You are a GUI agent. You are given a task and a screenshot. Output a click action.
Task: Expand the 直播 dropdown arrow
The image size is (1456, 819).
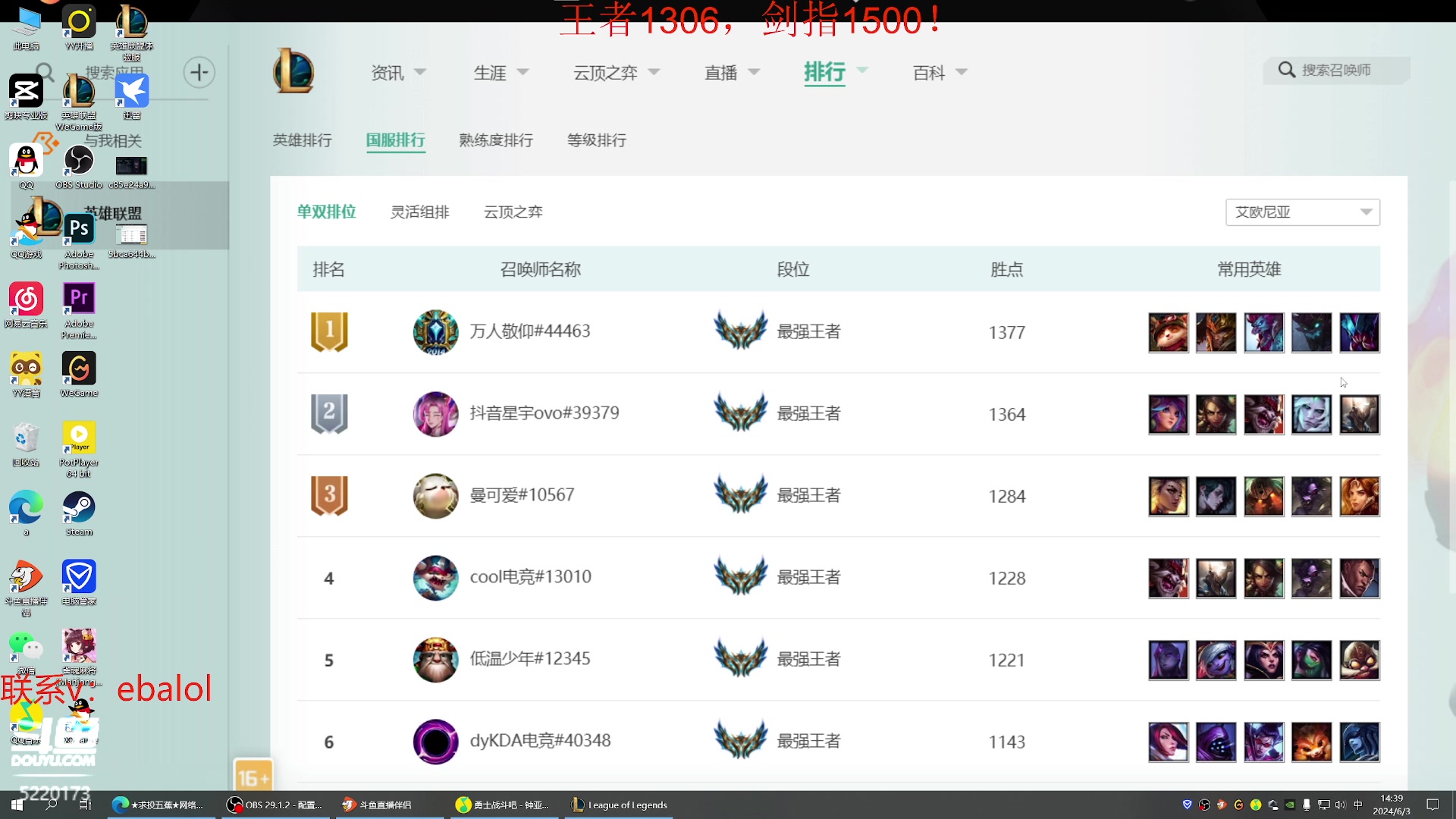[754, 72]
